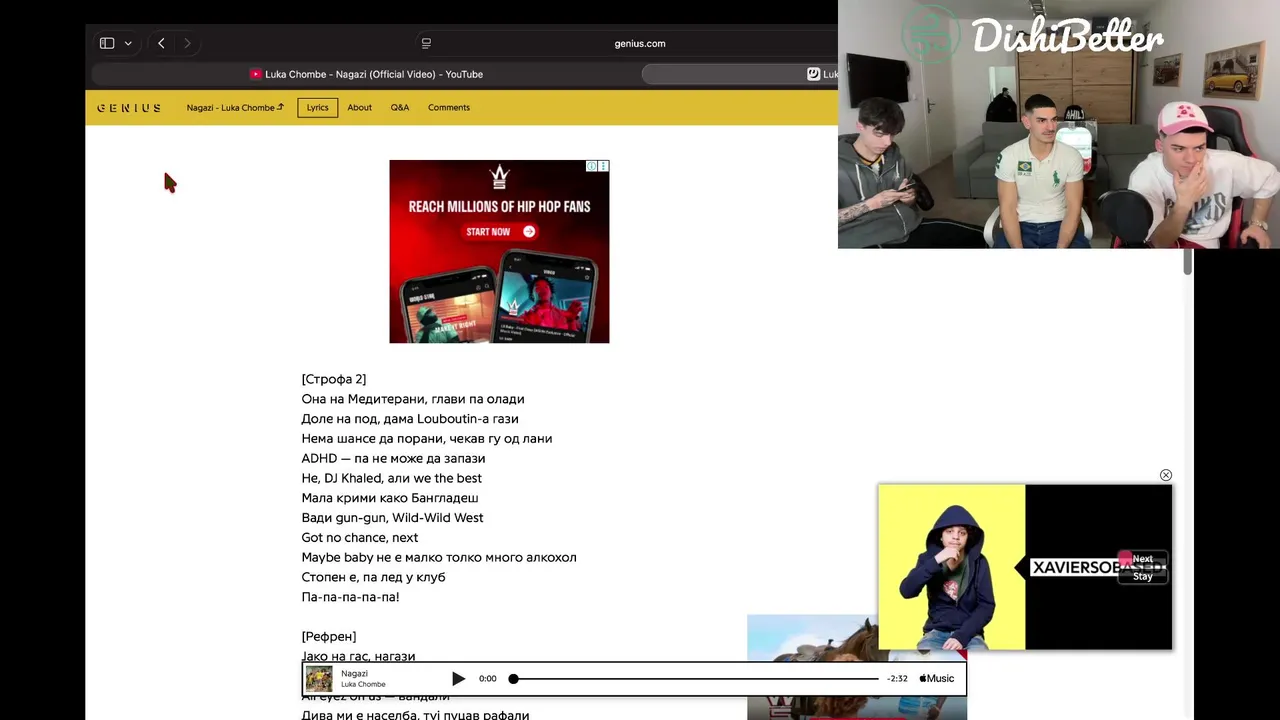Click the Stay button on video overlay
The height and width of the screenshot is (720, 1280).
tap(1143, 576)
